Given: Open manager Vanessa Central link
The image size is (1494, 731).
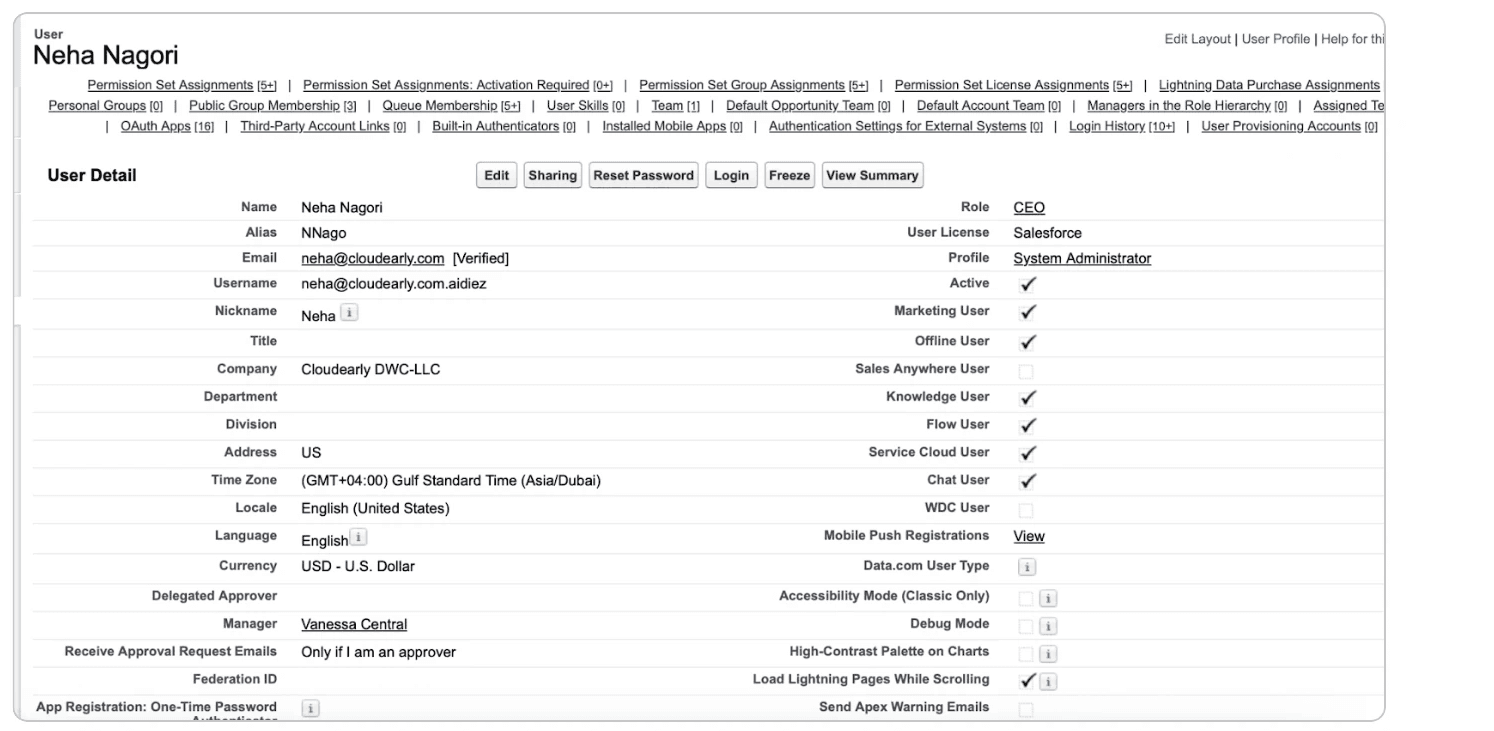Looking at the screenshot, I should tap(354, 624).
